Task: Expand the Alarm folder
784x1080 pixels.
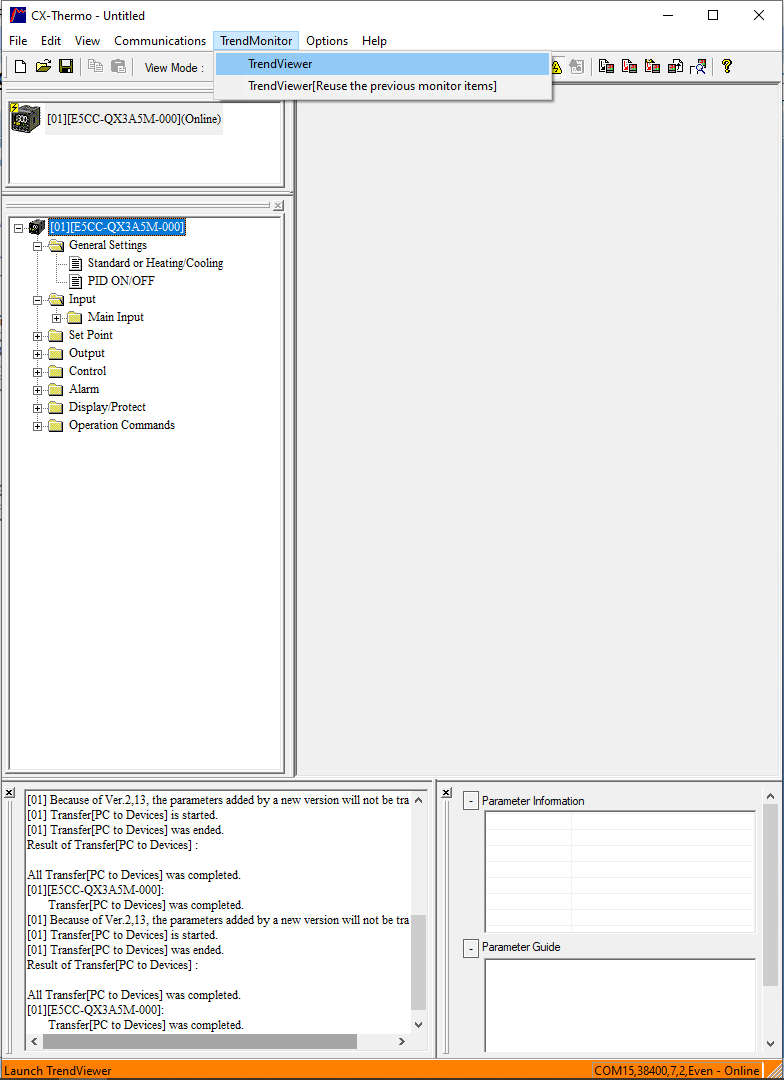Action: coord(38,390)
